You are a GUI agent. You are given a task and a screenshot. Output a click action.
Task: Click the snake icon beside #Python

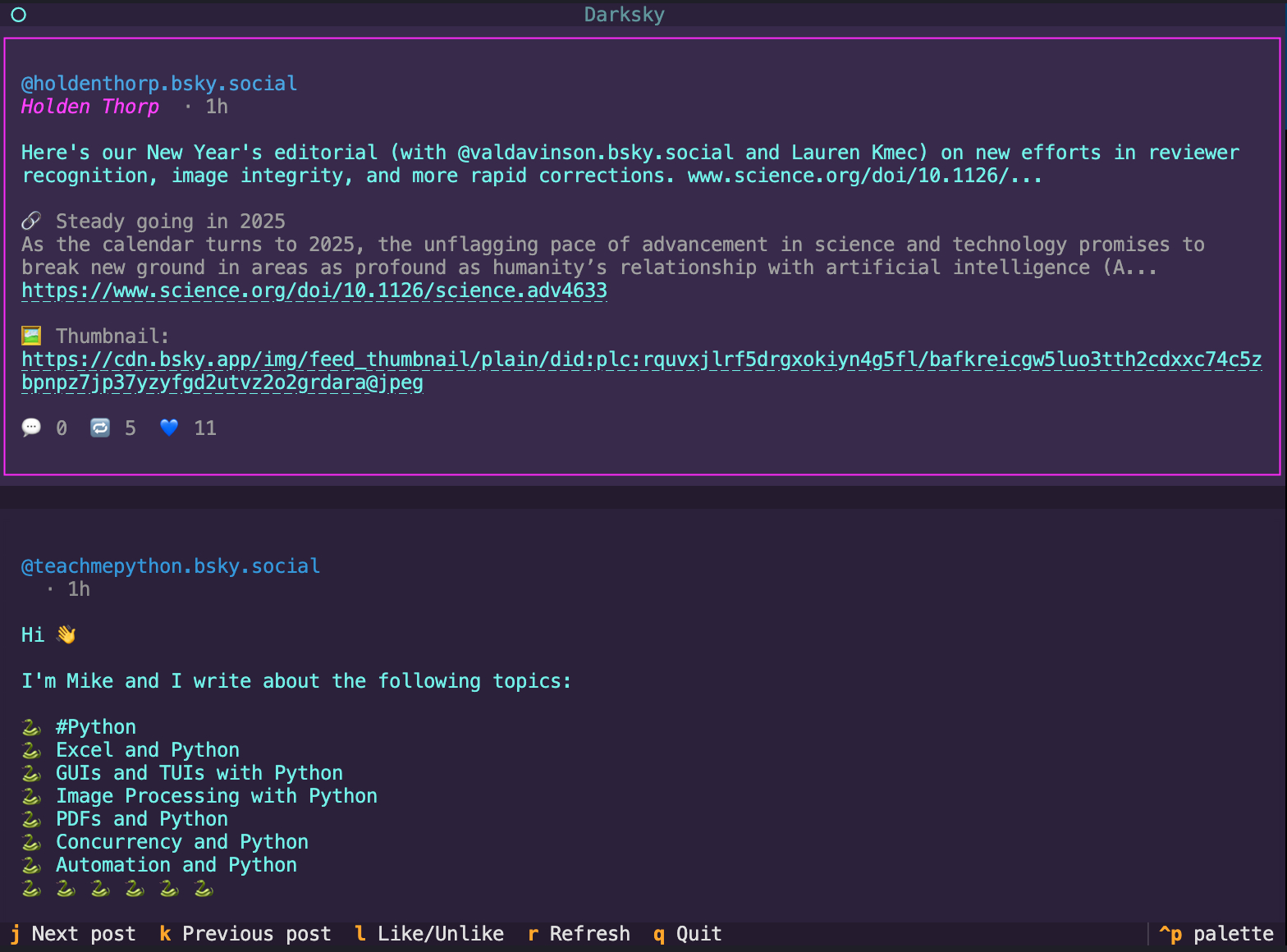tap(31, 727)
